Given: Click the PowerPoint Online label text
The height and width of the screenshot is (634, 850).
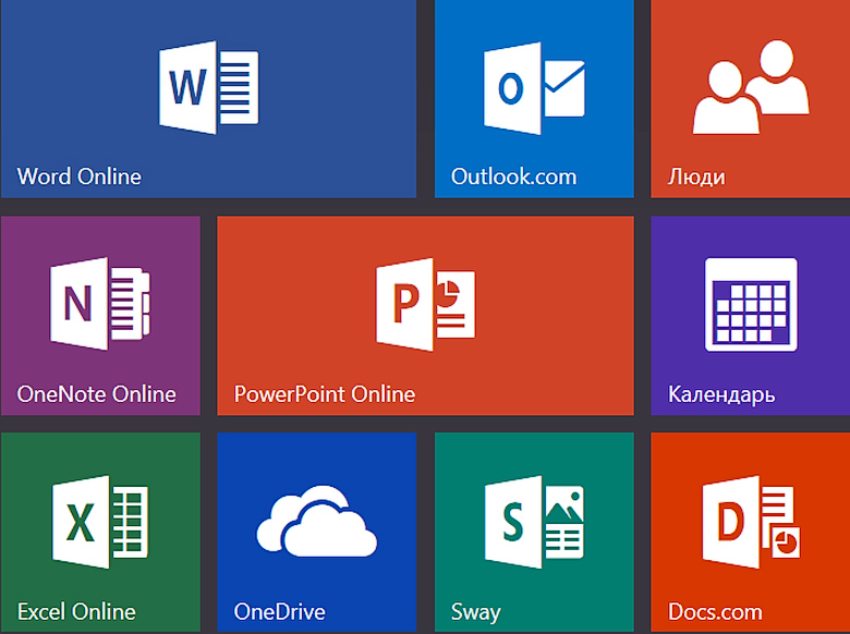Looking at the screenshot, I should 324,394.
